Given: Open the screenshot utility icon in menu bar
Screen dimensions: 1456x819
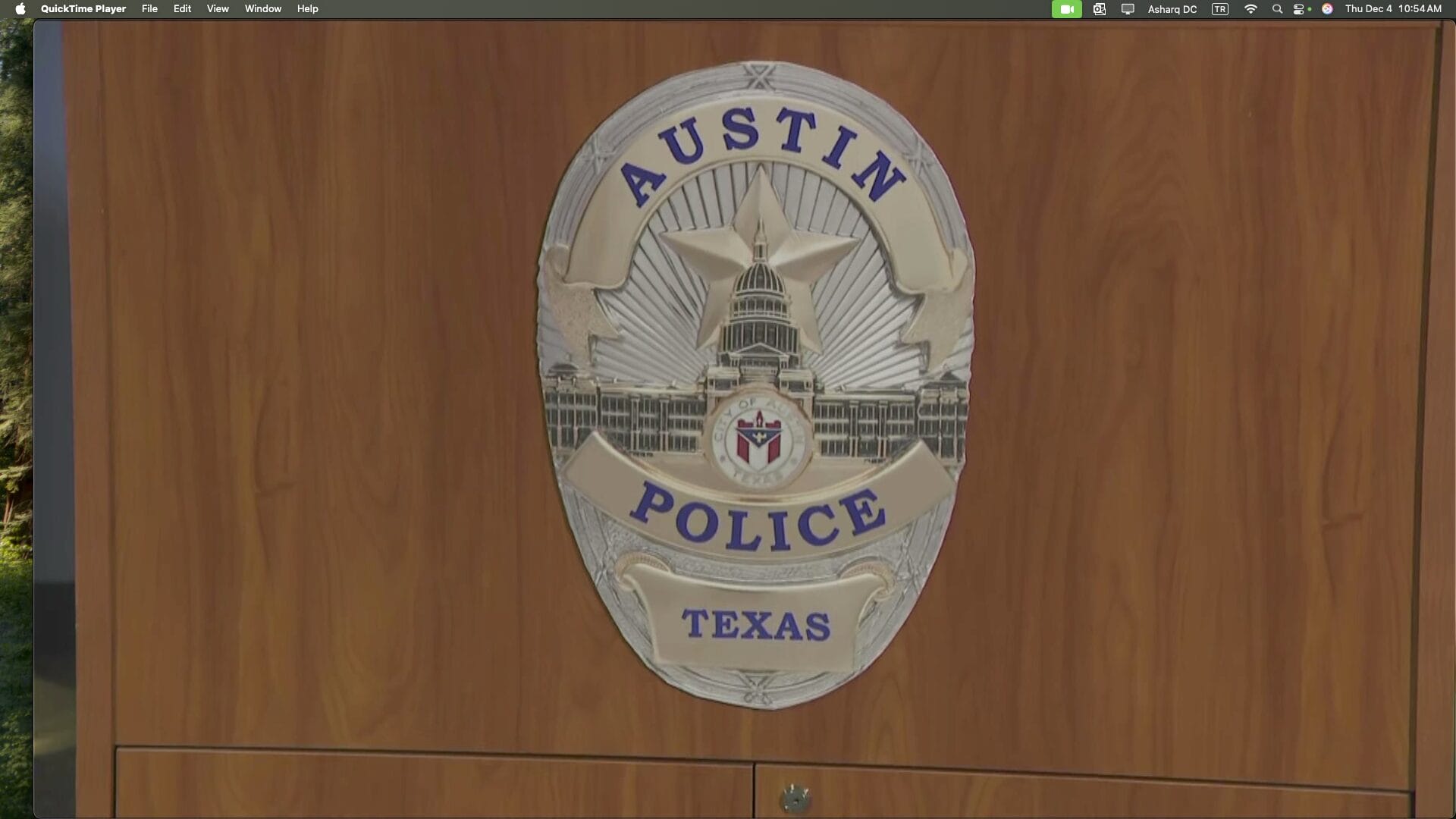Looking at the screenshot, I should point(1099,9).
